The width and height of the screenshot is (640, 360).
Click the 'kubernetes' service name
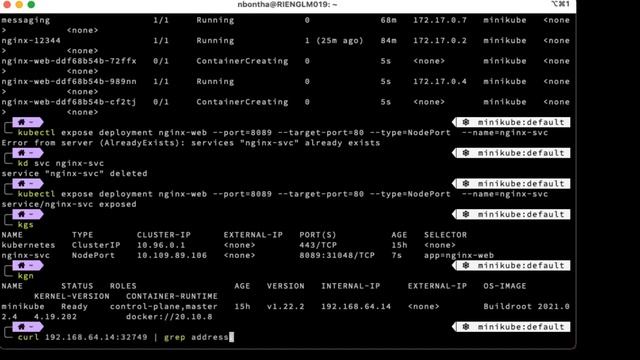pyautogui.click(x=28, y=245)
